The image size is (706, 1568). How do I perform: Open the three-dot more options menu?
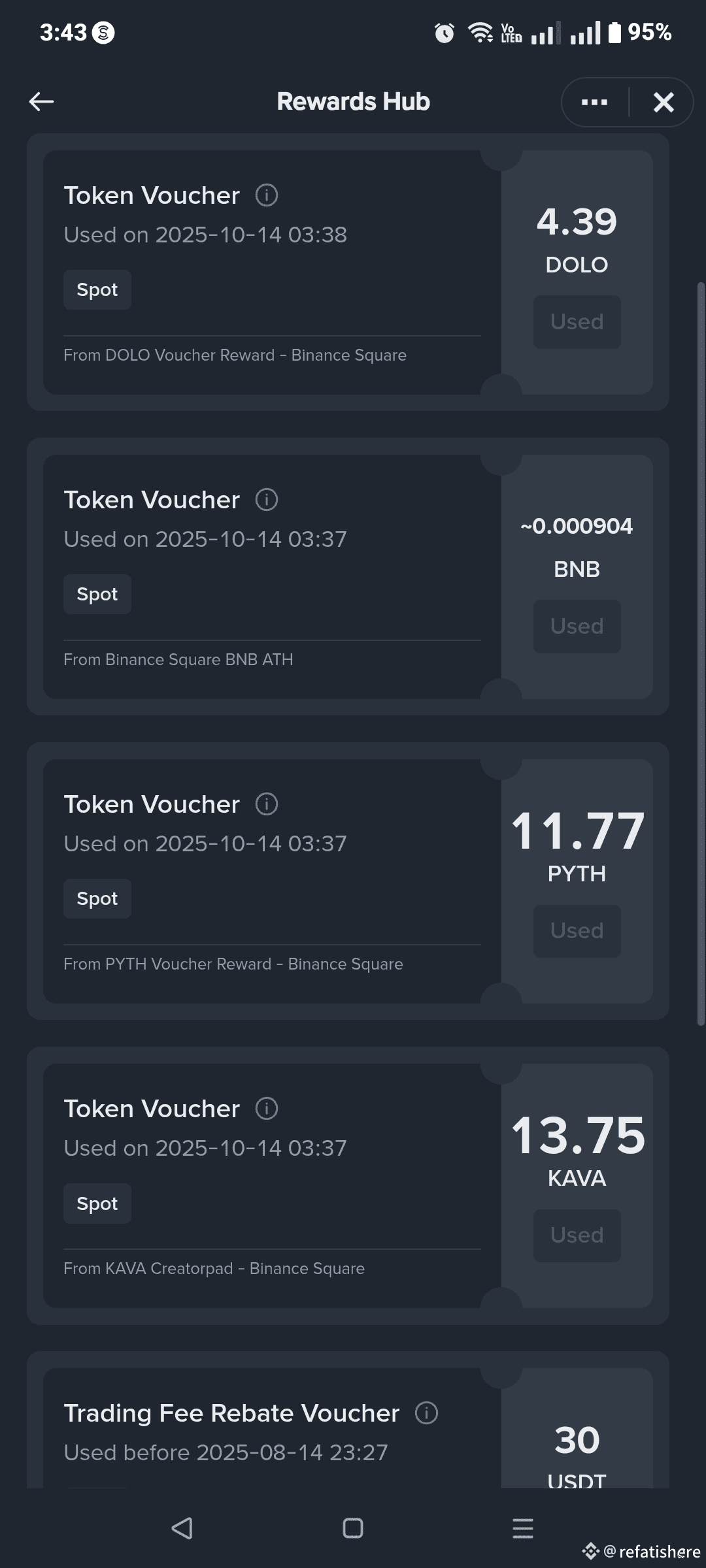(594, 102)
